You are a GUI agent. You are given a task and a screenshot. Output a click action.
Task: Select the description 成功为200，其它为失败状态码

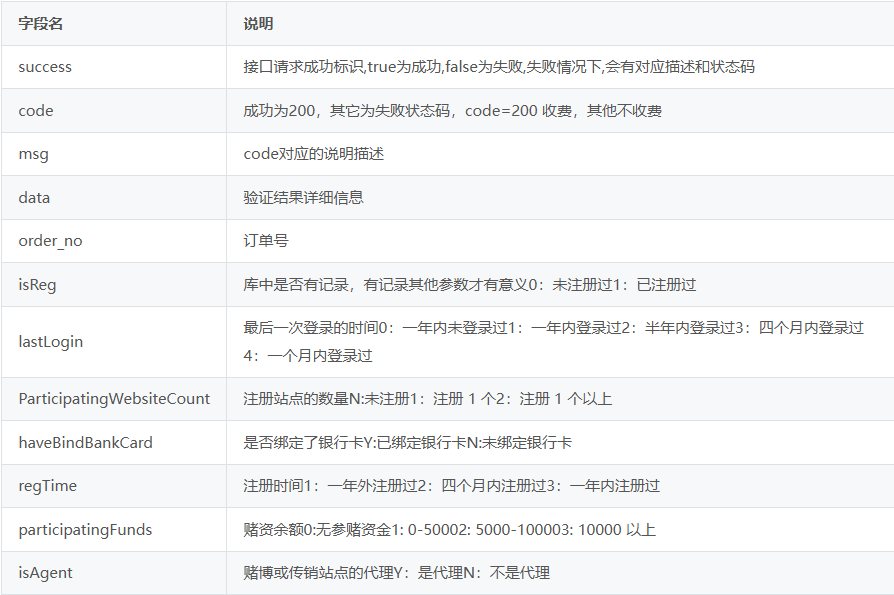coord(452,111)
